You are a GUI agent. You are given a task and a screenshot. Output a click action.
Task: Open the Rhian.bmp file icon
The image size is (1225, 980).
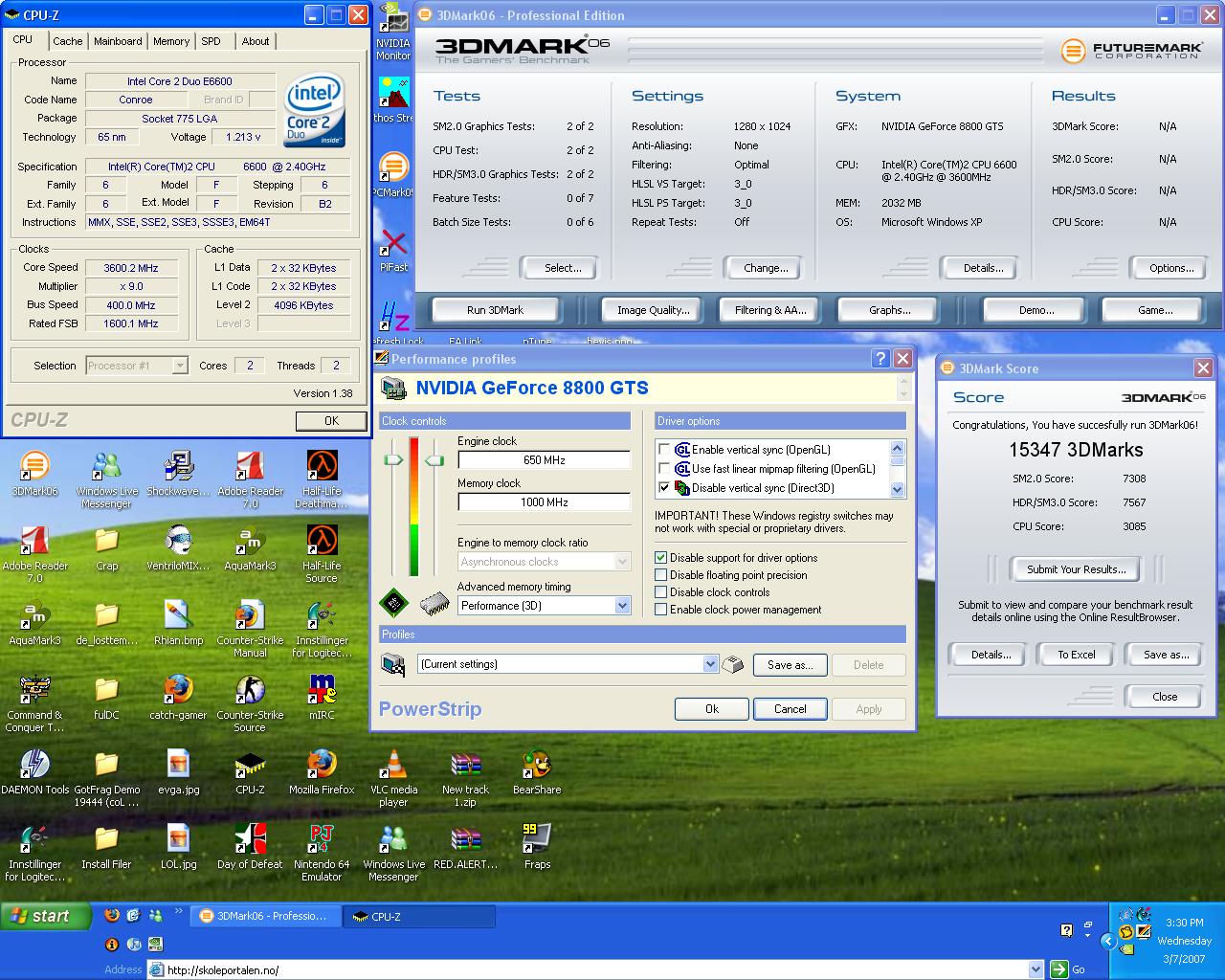[178, 616]
